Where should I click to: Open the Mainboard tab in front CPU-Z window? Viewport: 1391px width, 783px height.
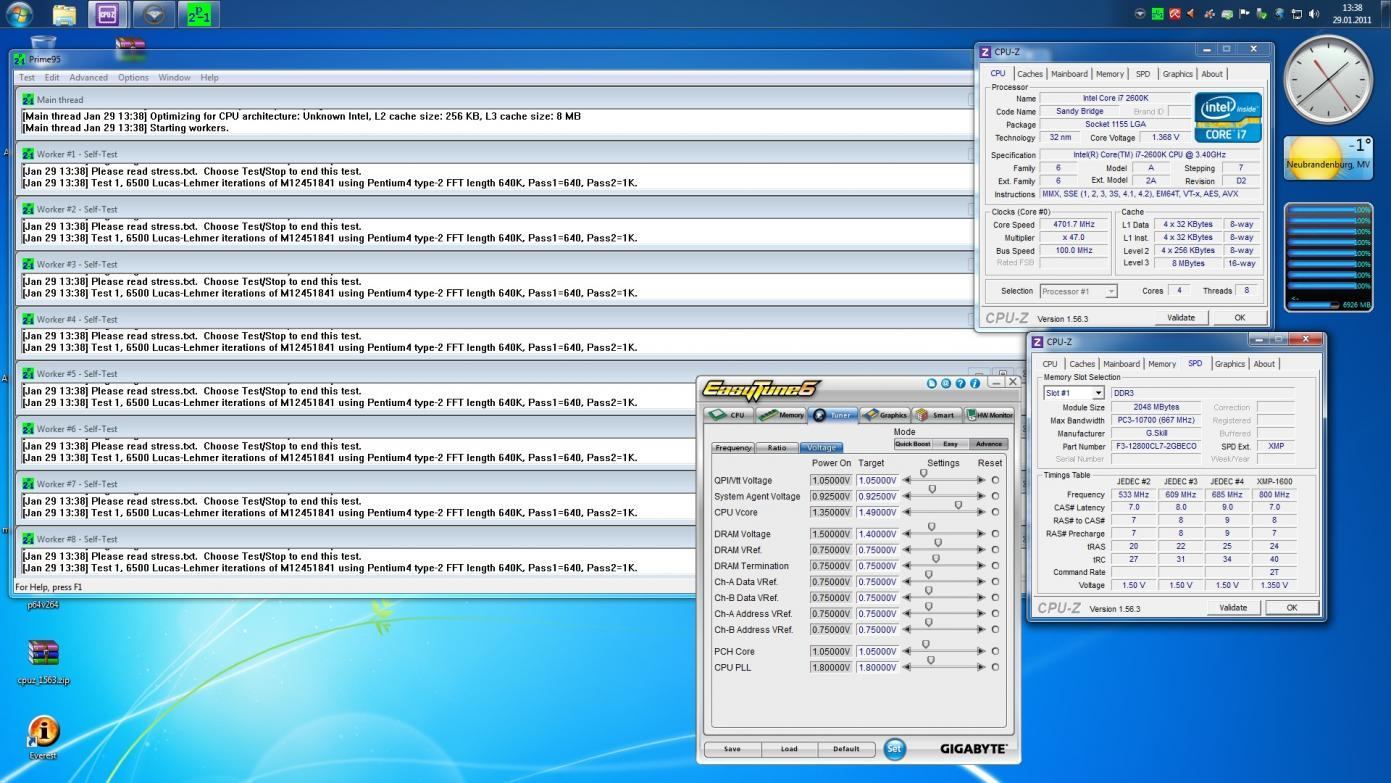tap(1121, 364)
